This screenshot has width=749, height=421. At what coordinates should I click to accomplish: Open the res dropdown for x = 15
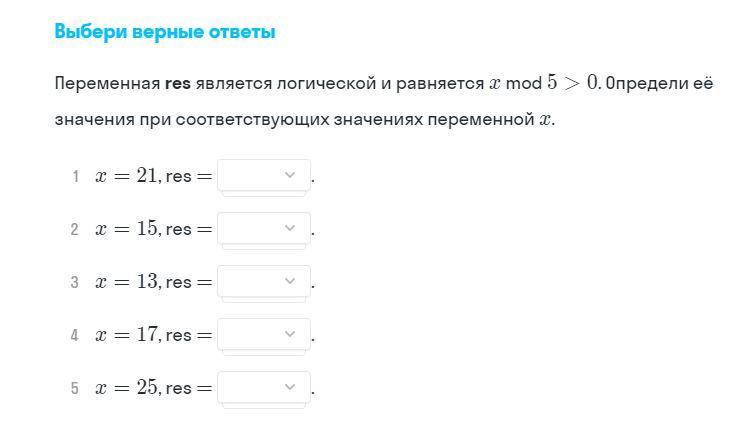pos(263,229)
